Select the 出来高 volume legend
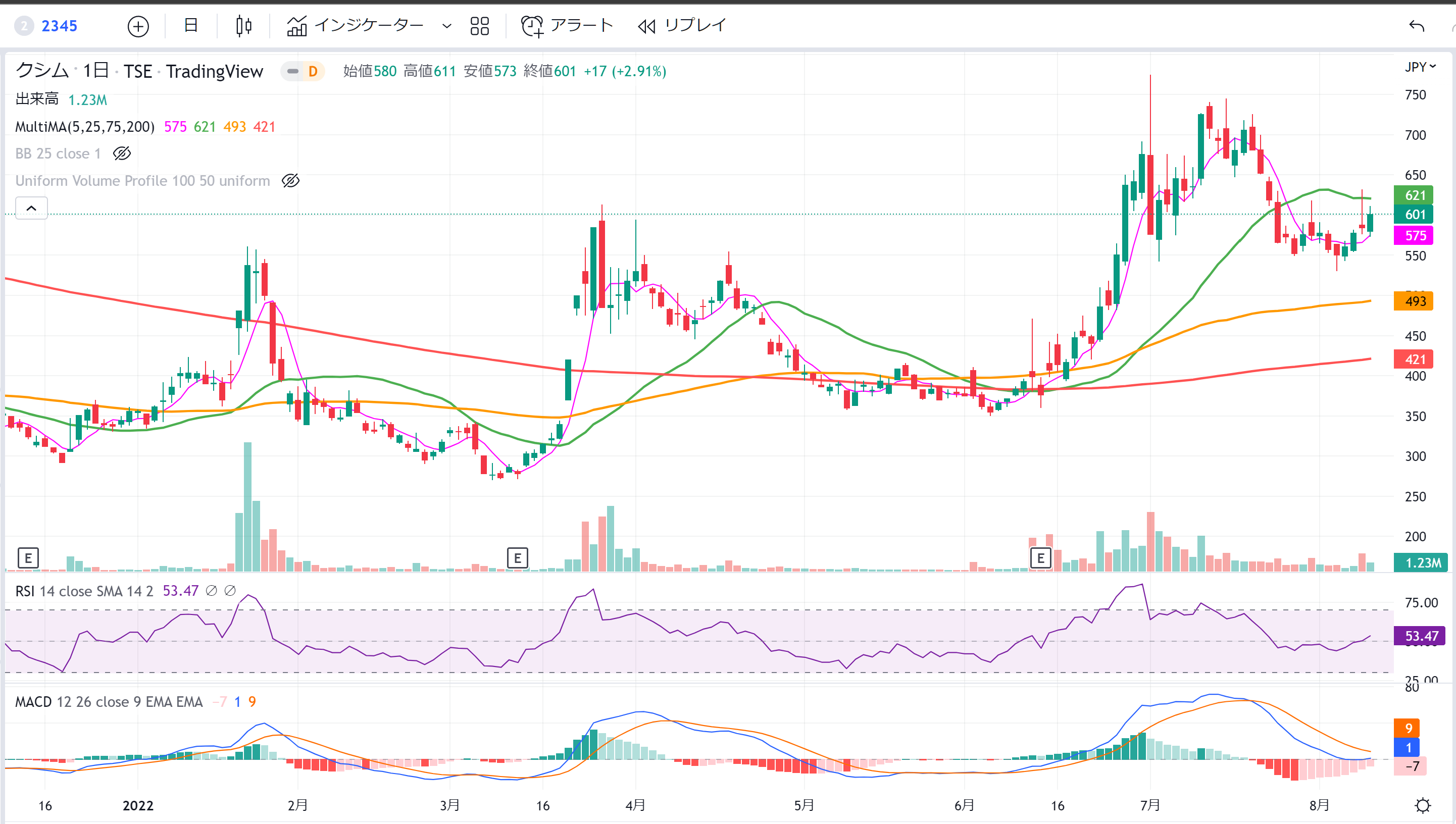The height and width of the screenshot is (824, 1456). tap(37, 99)
